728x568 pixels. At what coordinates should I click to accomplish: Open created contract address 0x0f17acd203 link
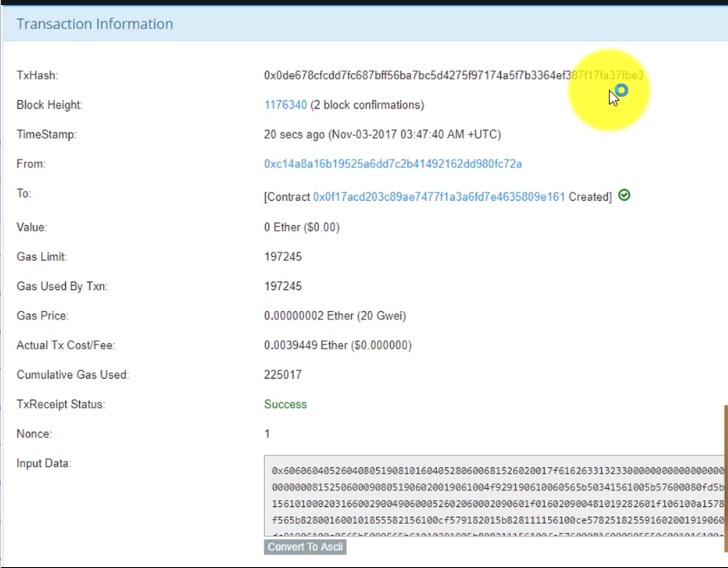click(439, 197)
